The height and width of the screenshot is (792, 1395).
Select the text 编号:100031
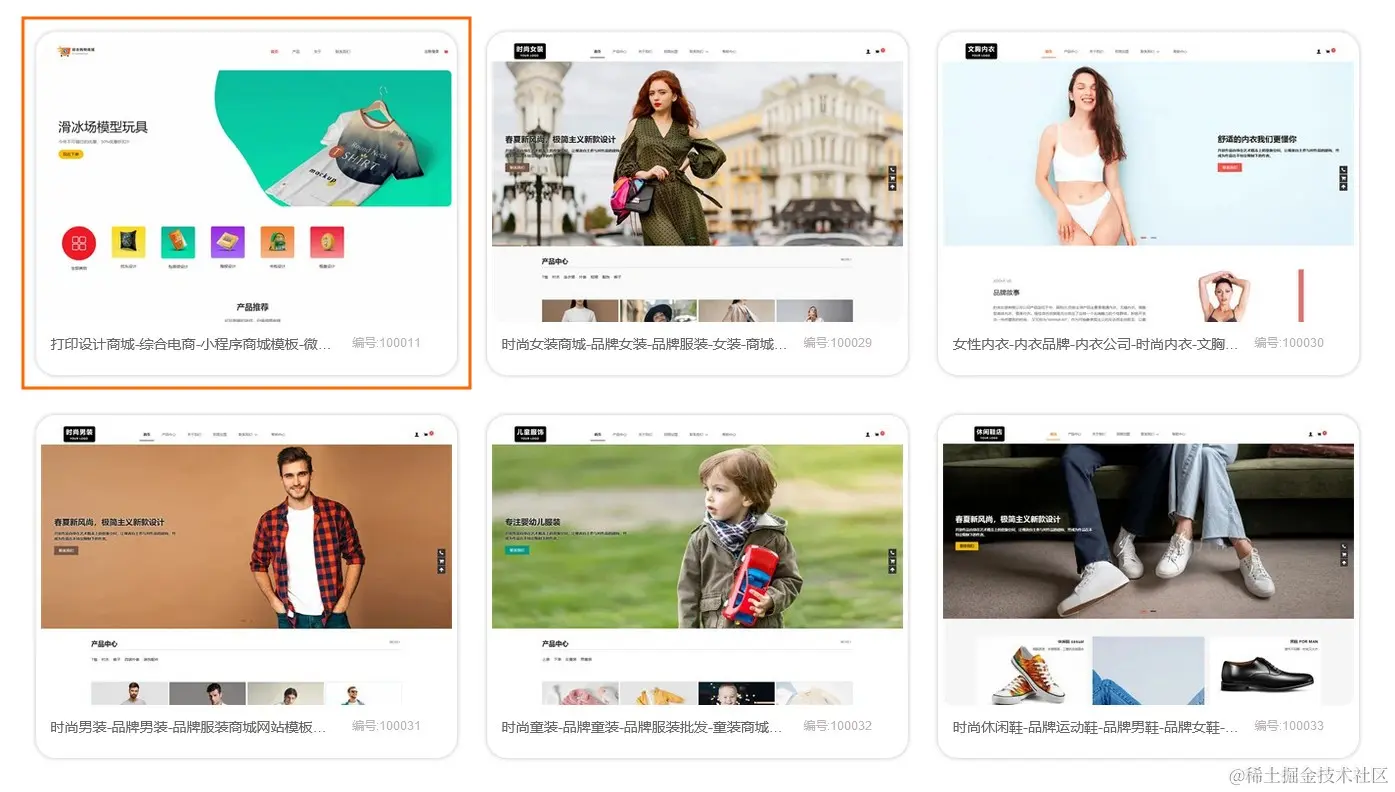coord(386,726)
